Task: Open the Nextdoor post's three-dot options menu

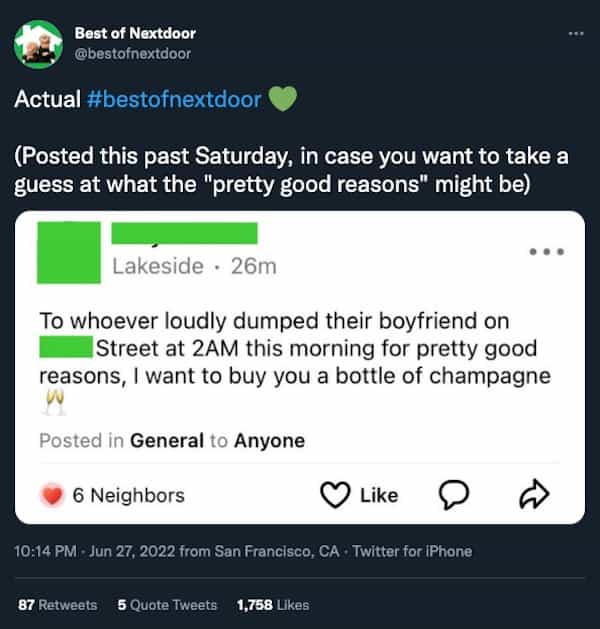Action: pos(547,252)
